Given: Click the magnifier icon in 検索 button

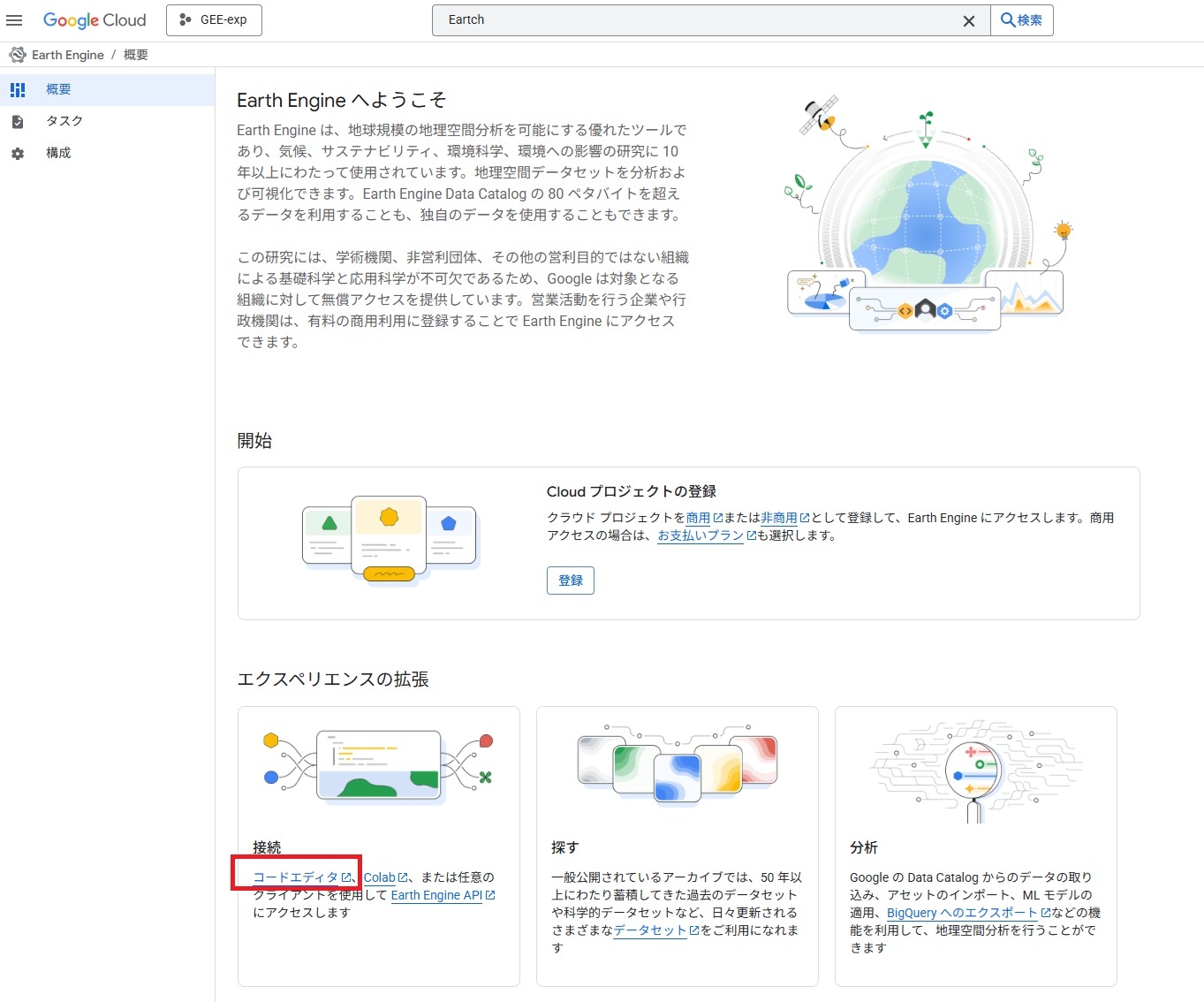Looking at the screenshot, I should [x=1008, y=20].
